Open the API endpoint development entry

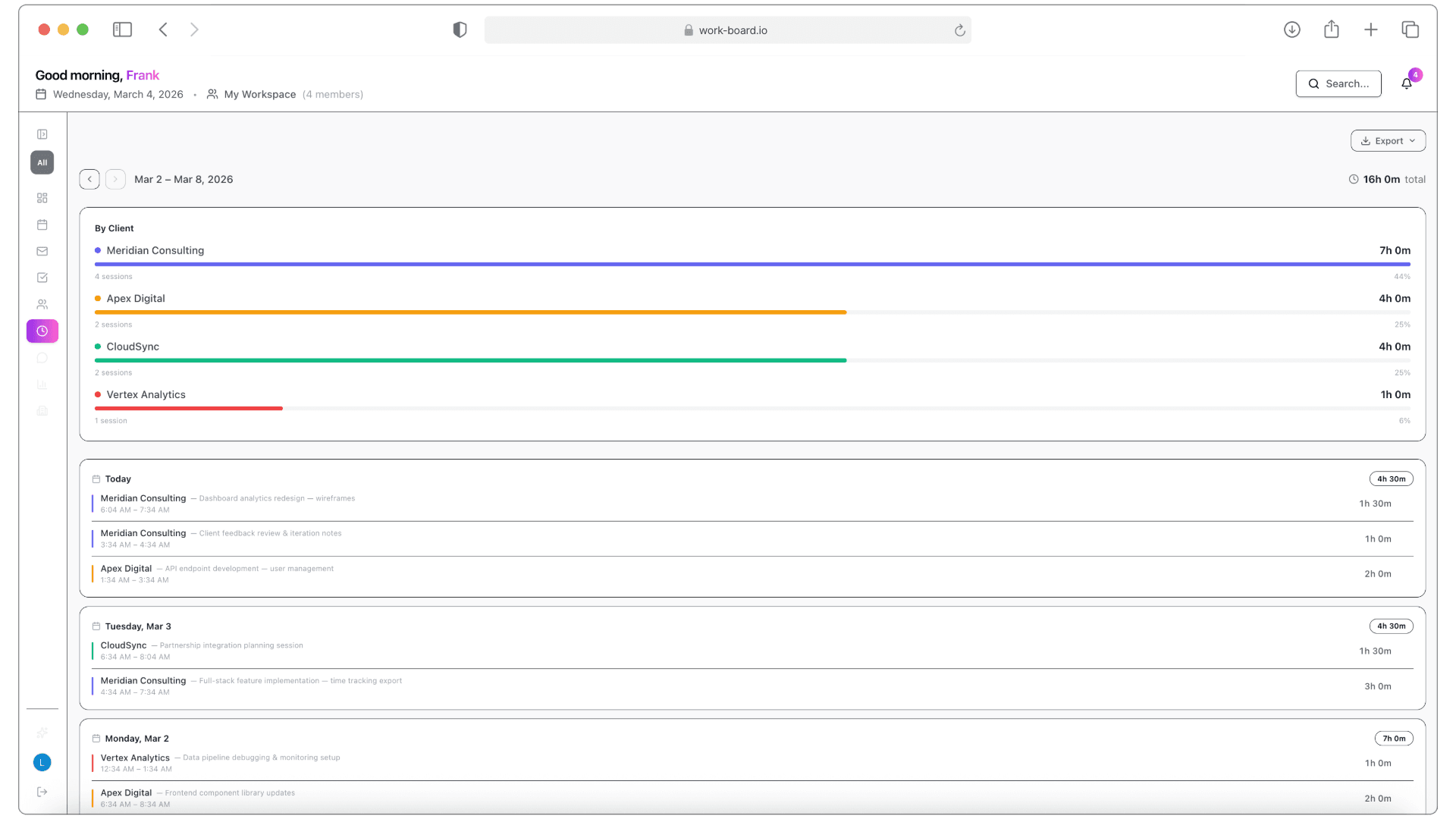pos(752,574)
